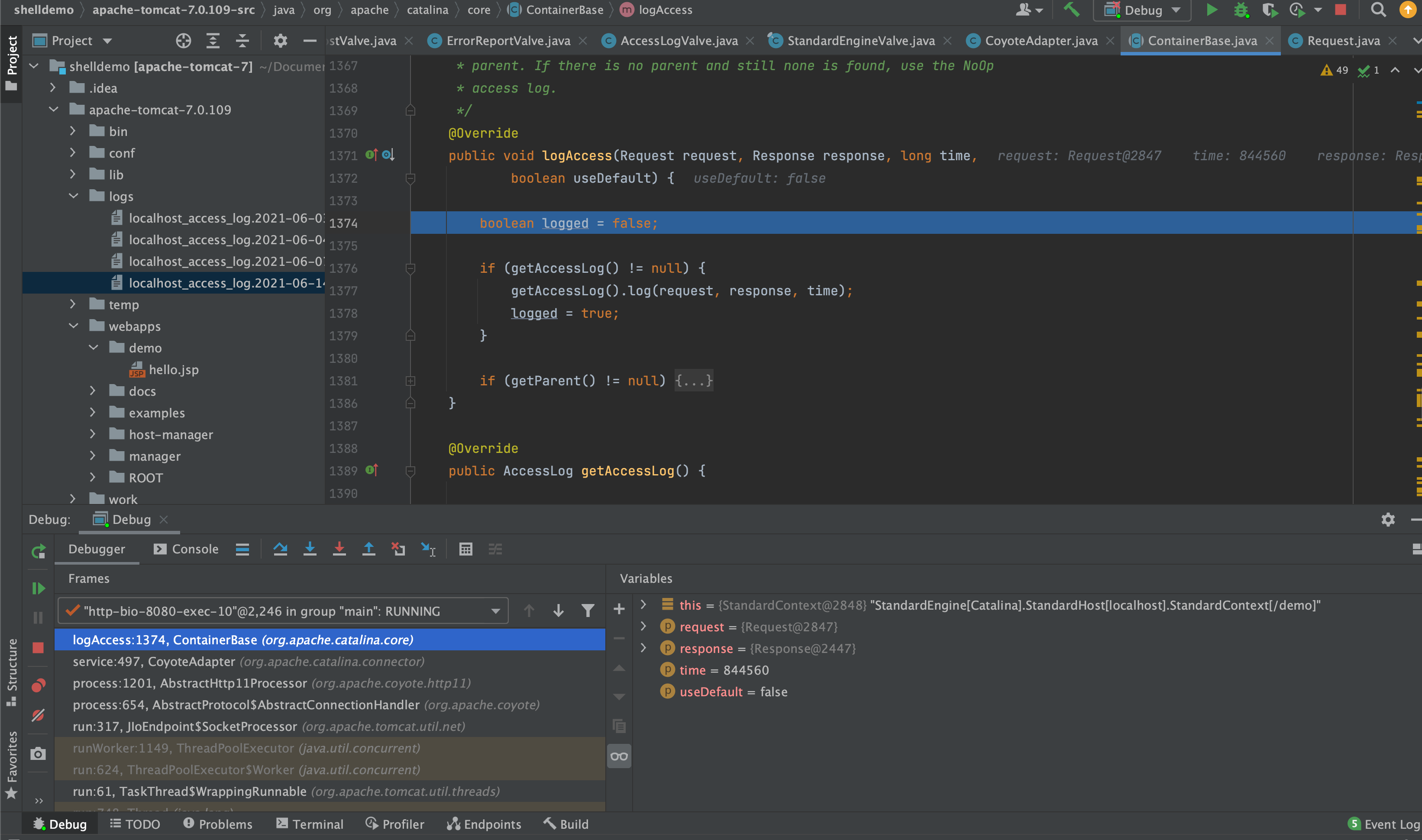Click the Build project hammer icon

[x=1071, y=10]
